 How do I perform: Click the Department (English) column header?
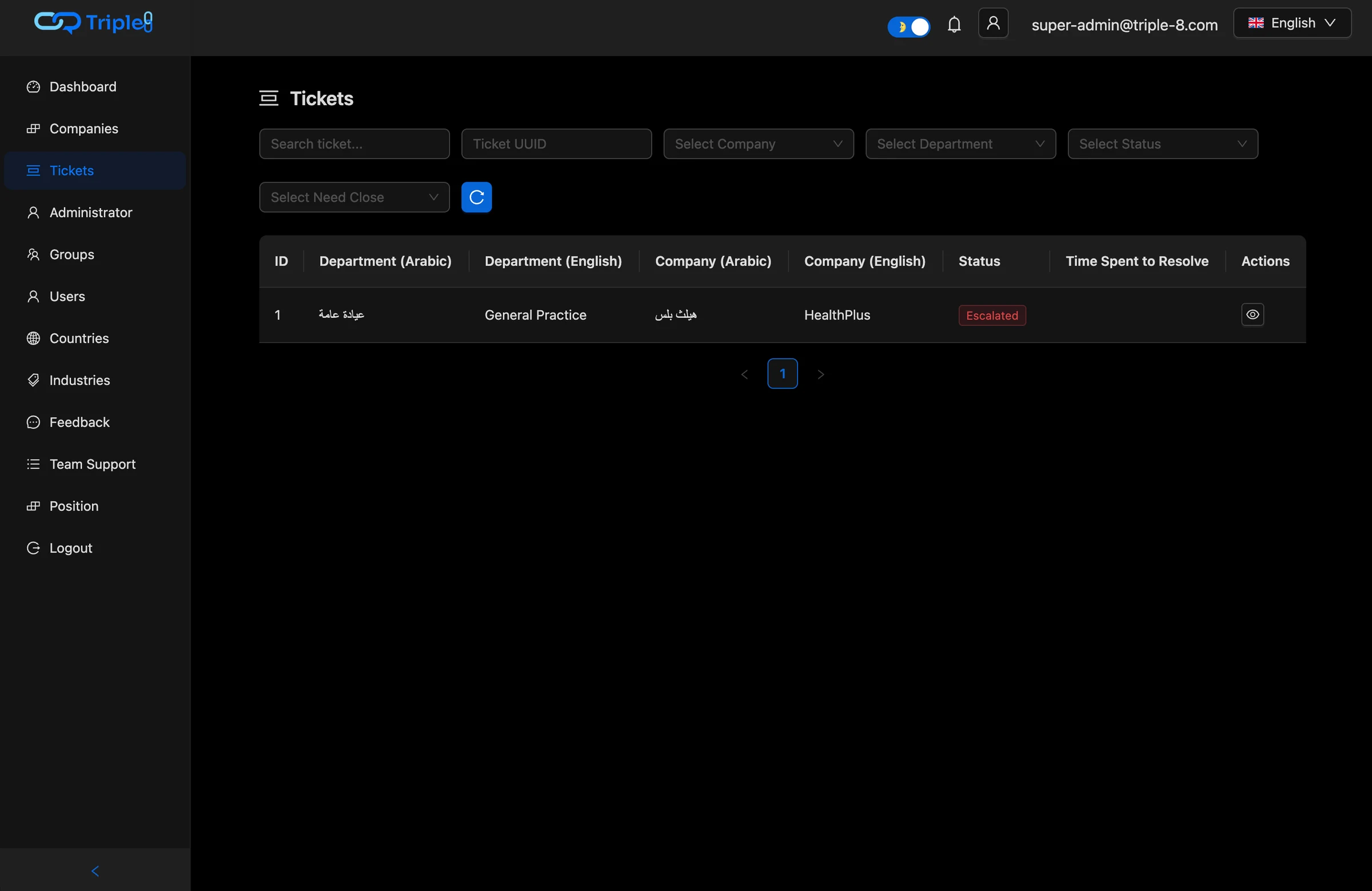tap(553, 261)
